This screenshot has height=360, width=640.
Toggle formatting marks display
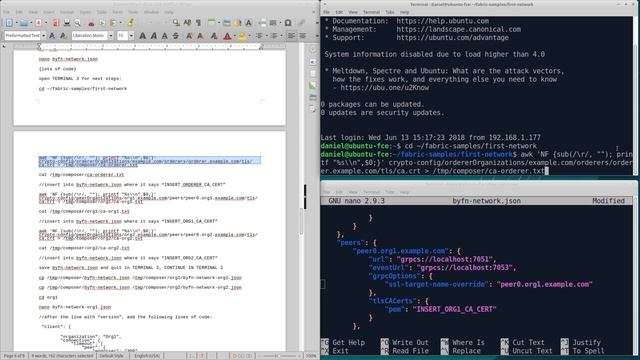[x=198, y=23]
